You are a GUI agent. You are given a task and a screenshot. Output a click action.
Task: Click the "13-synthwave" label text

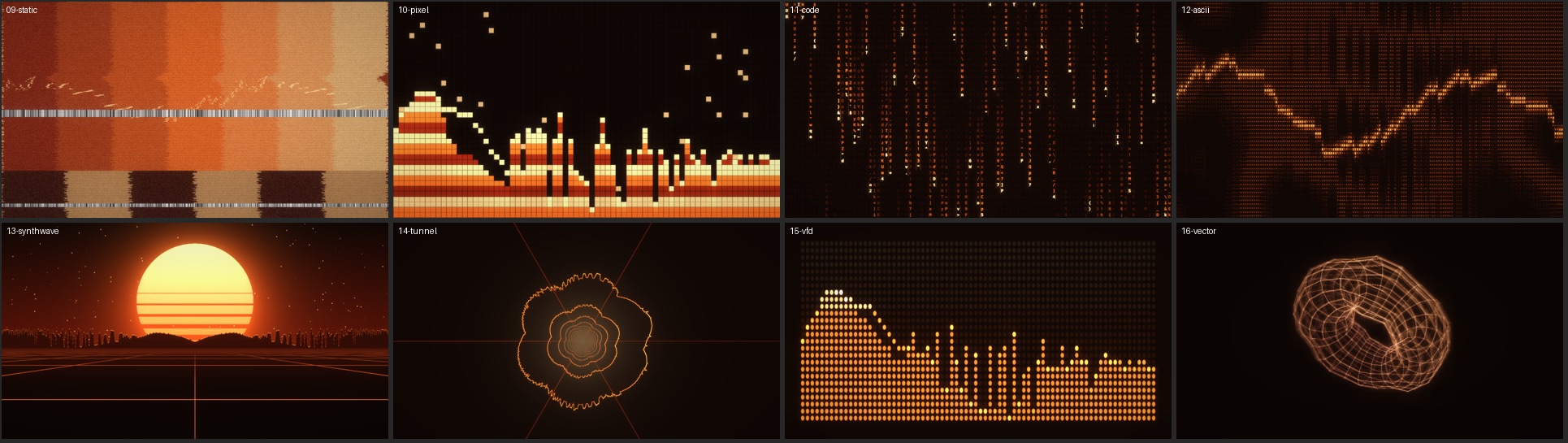click(32, 231)
